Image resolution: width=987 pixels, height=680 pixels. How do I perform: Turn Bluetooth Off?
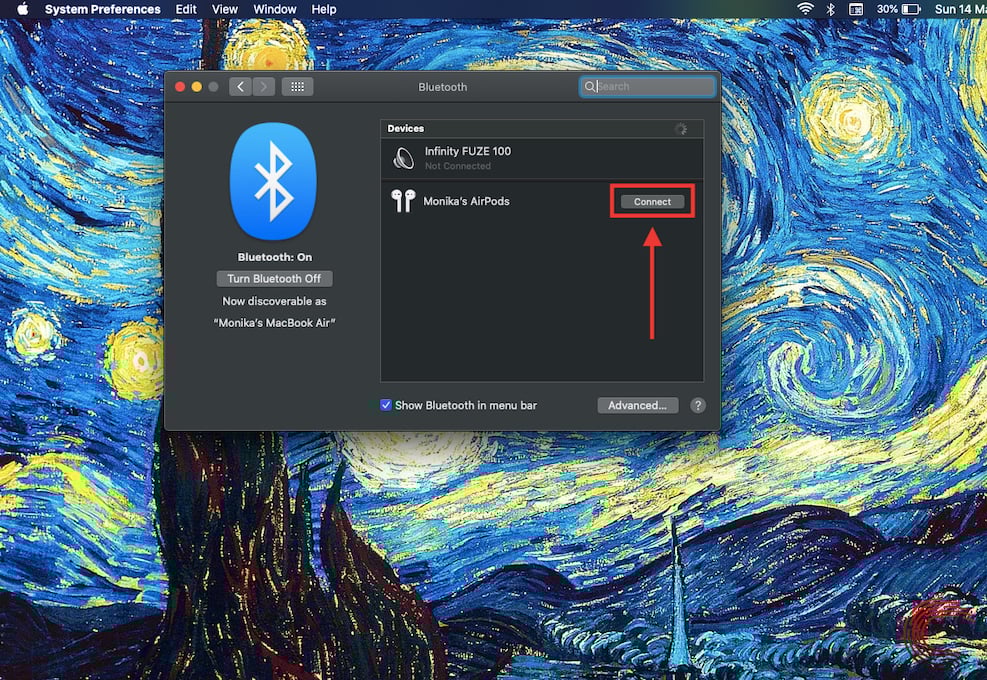[x=274, y=278]
